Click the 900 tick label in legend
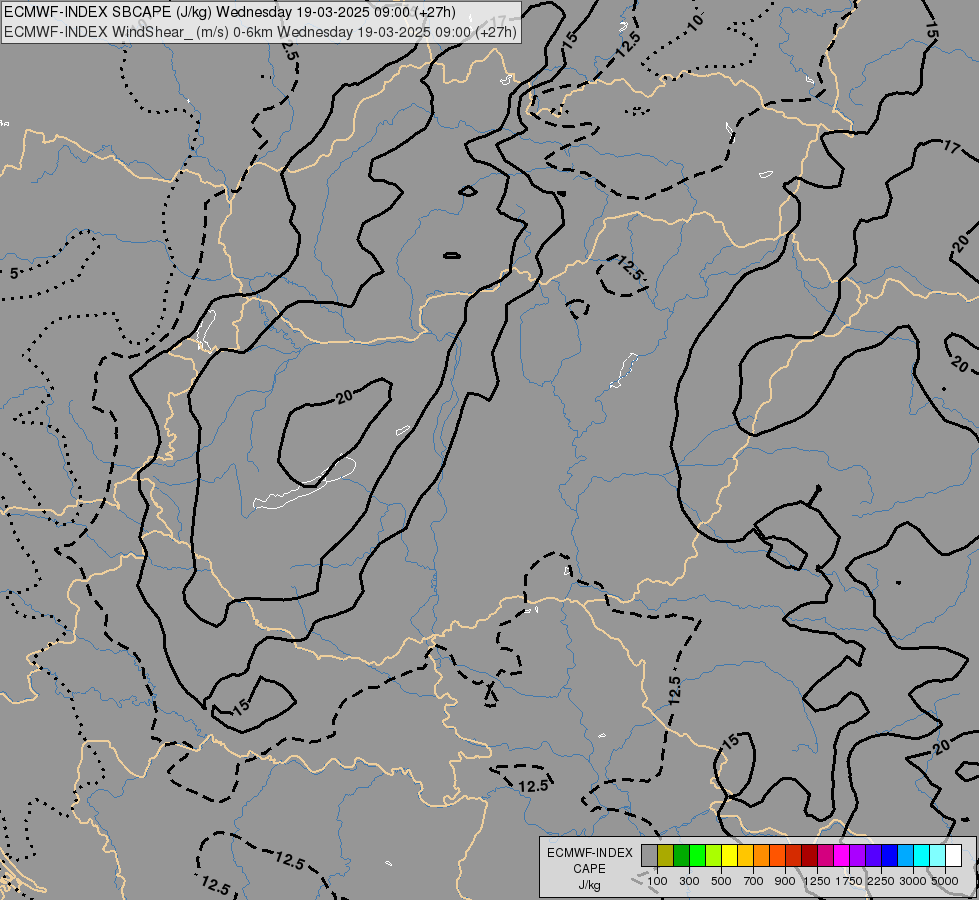Viewport: 979px width, 900px height. [785, 881]
